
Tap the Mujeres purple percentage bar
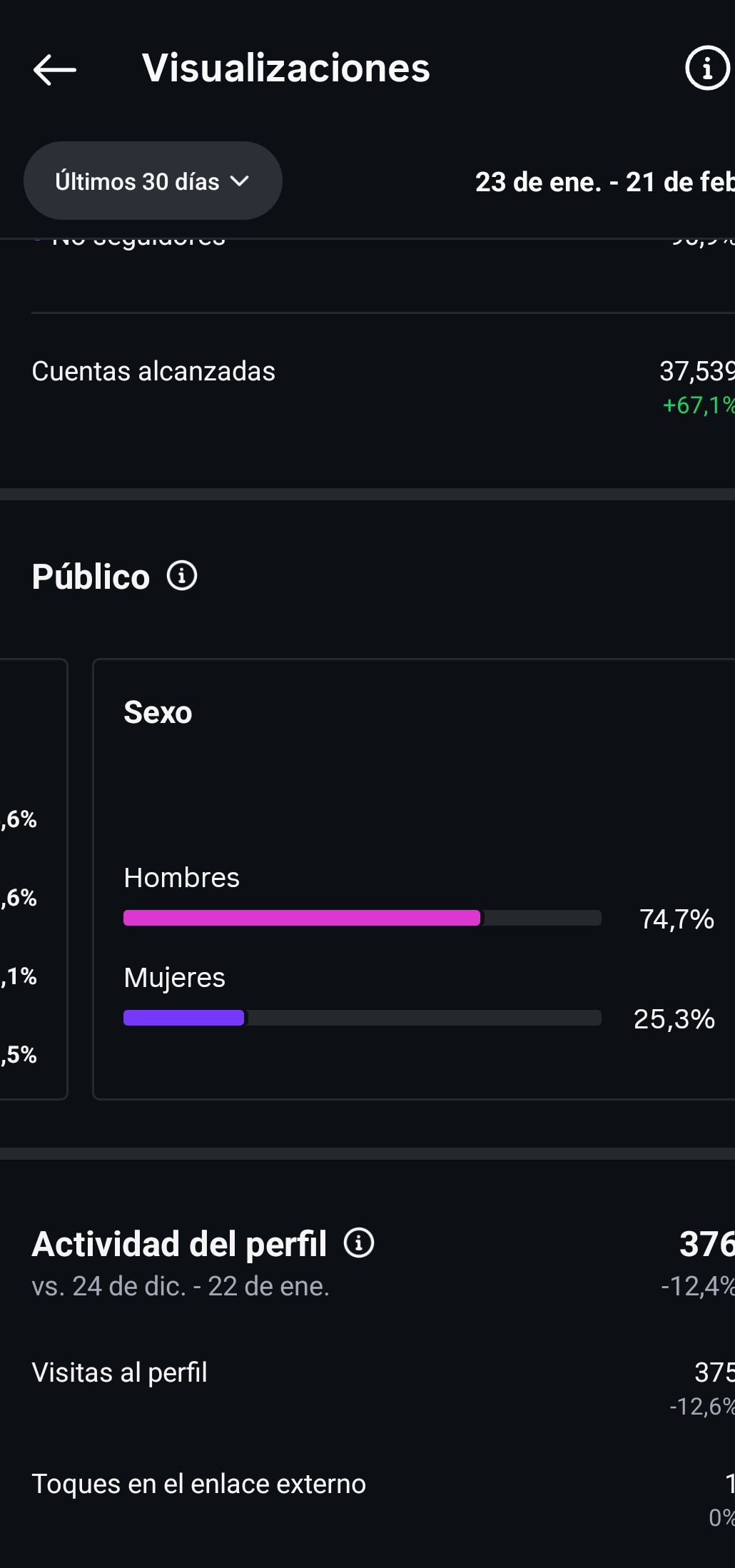tap(184, 1018)
